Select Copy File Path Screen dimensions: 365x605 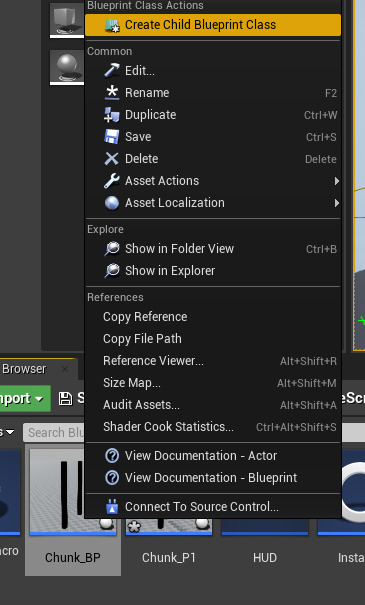[213, 339]
